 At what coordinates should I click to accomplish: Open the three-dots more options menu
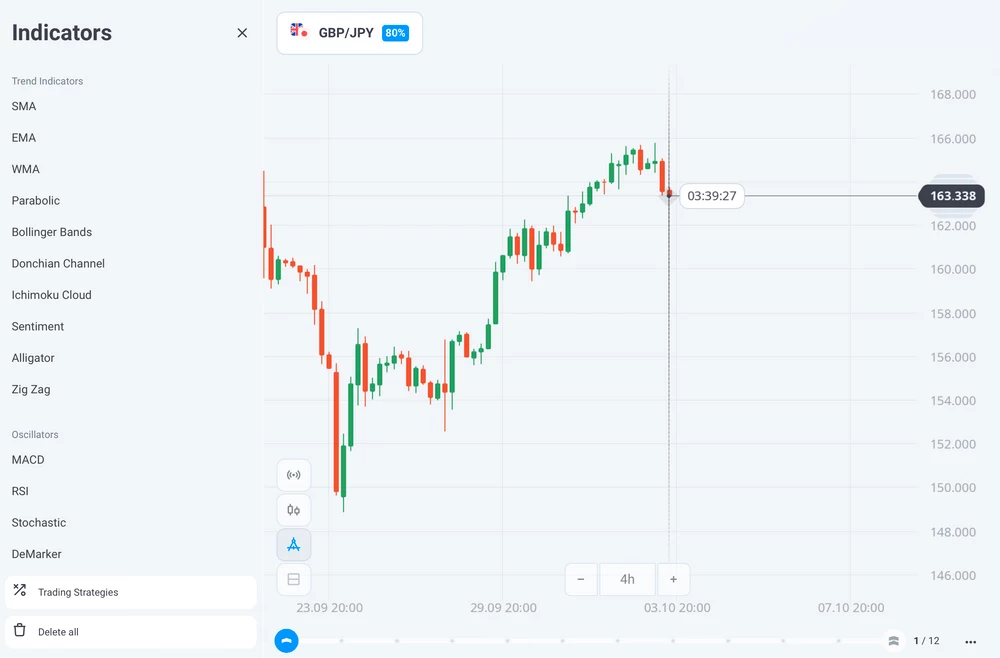click(970, 641)
